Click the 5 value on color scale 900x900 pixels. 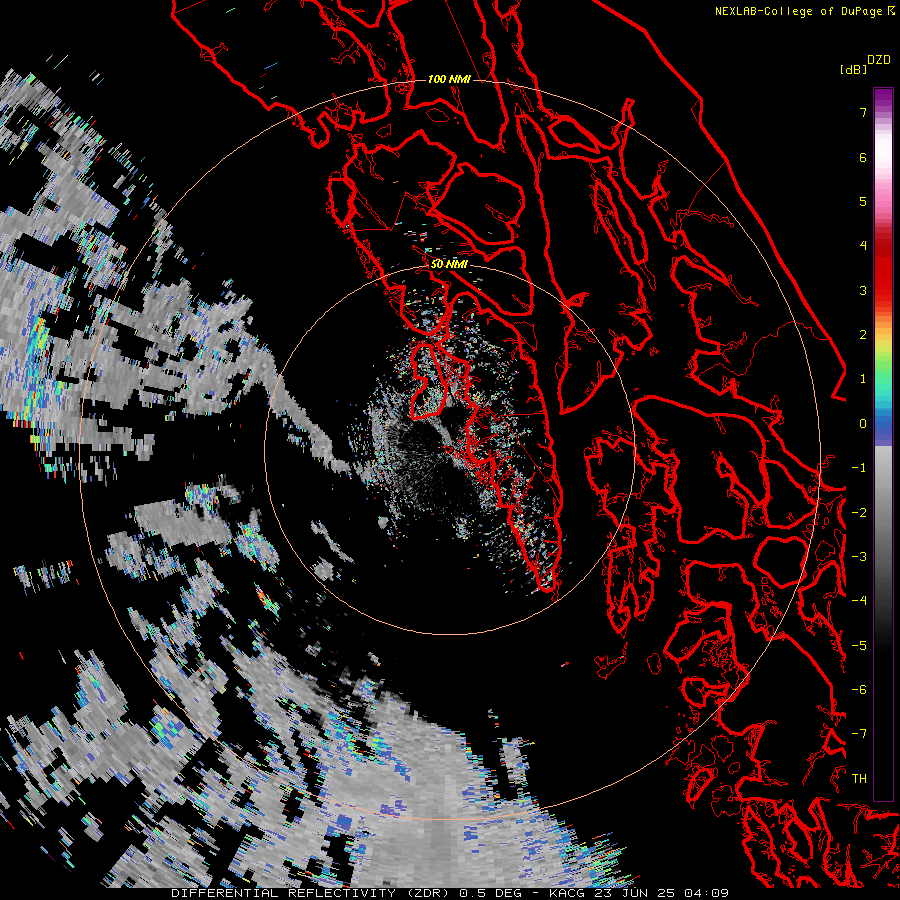[x=863, y=201]
